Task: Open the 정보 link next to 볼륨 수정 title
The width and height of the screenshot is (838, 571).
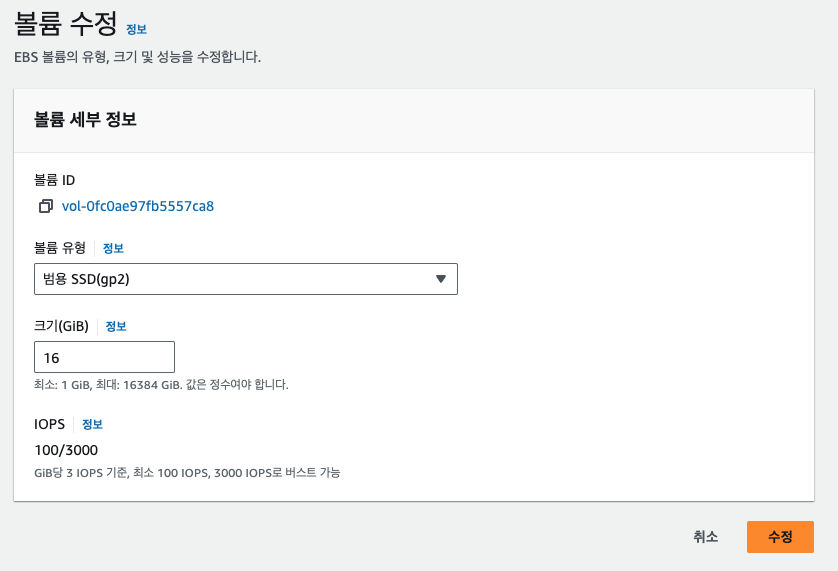Action: click(136, 29)
